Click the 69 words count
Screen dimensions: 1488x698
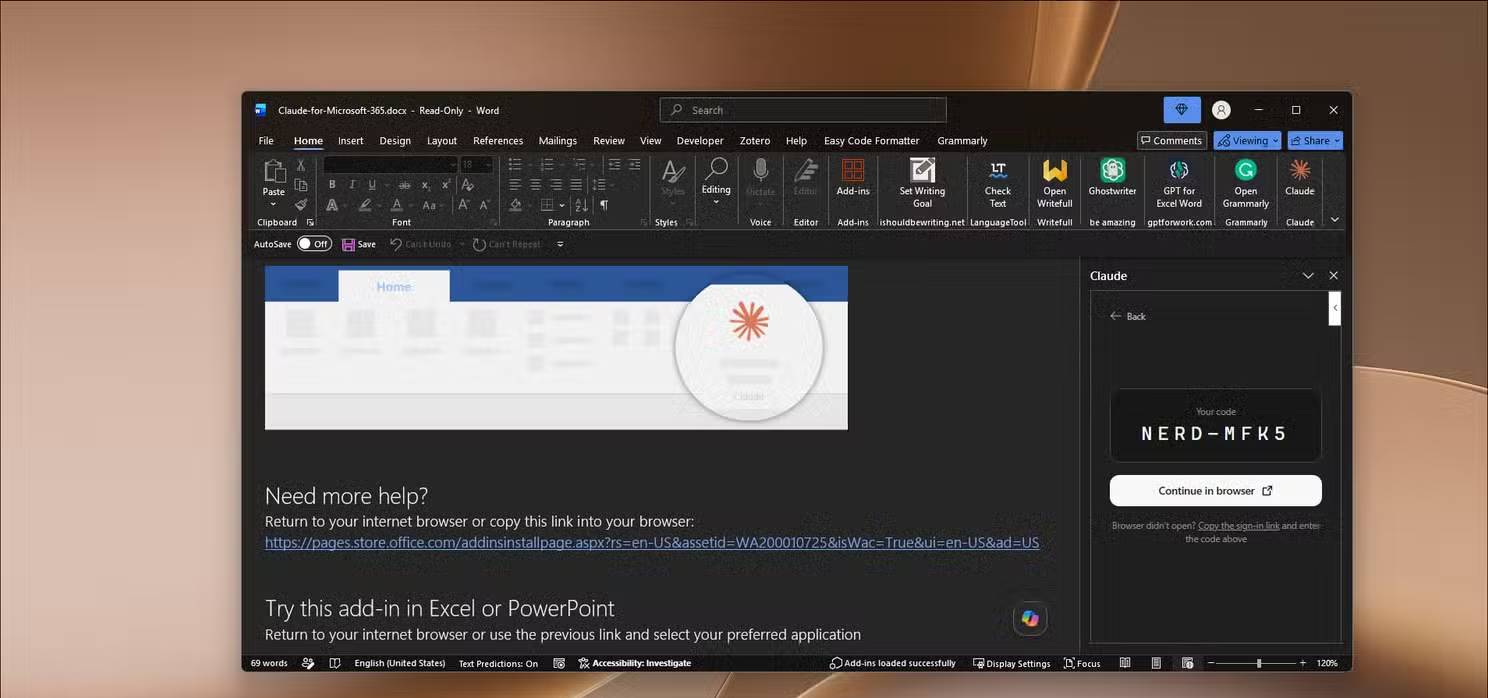(x=269, y=663)
